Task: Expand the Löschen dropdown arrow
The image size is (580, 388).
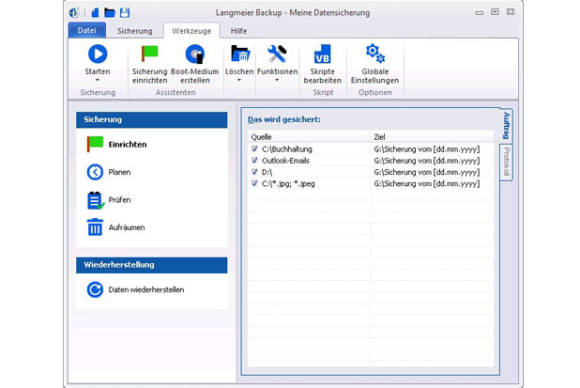Action: (x=239, y=80)
